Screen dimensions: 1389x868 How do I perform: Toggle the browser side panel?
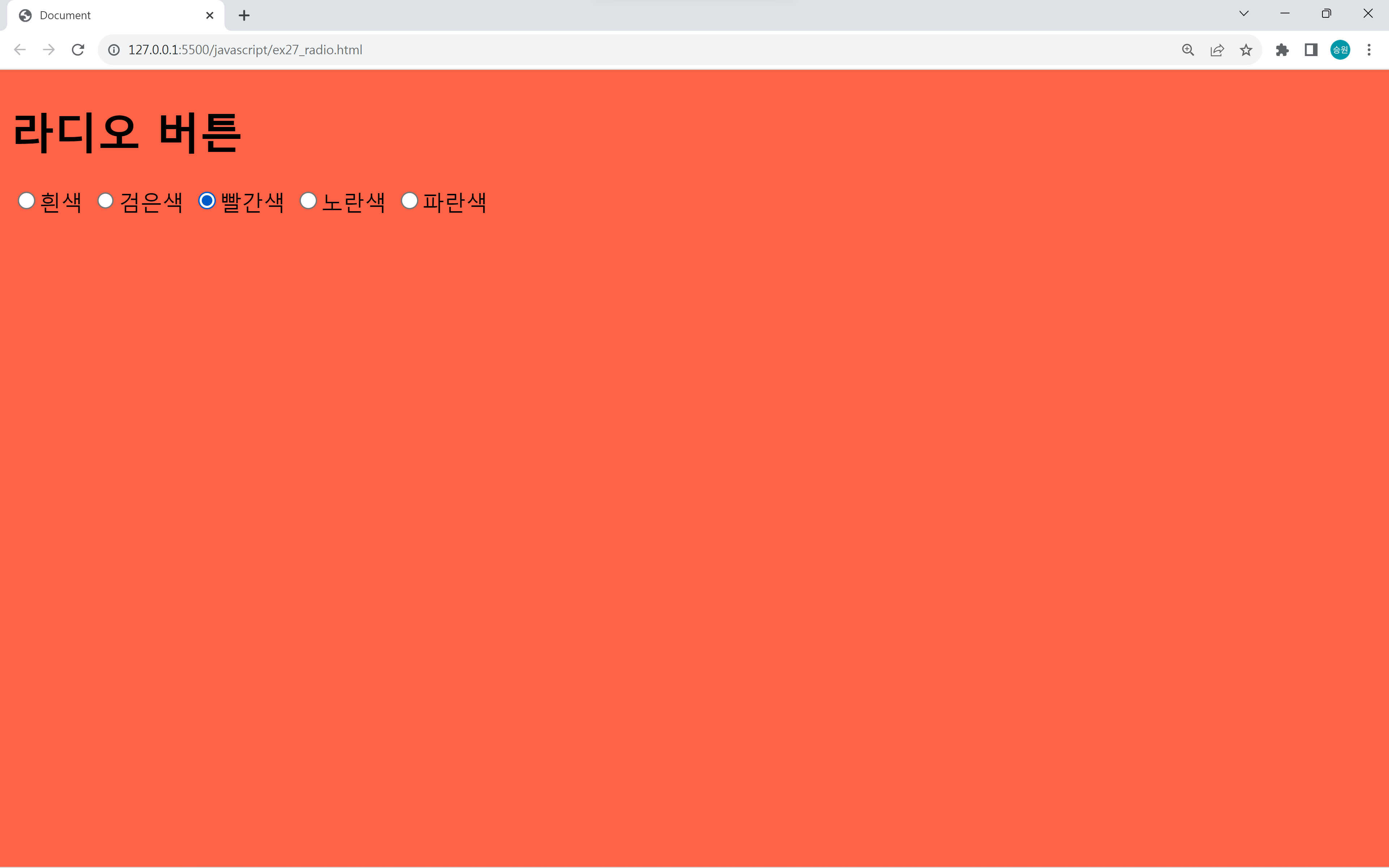(x=1311, y=50)
